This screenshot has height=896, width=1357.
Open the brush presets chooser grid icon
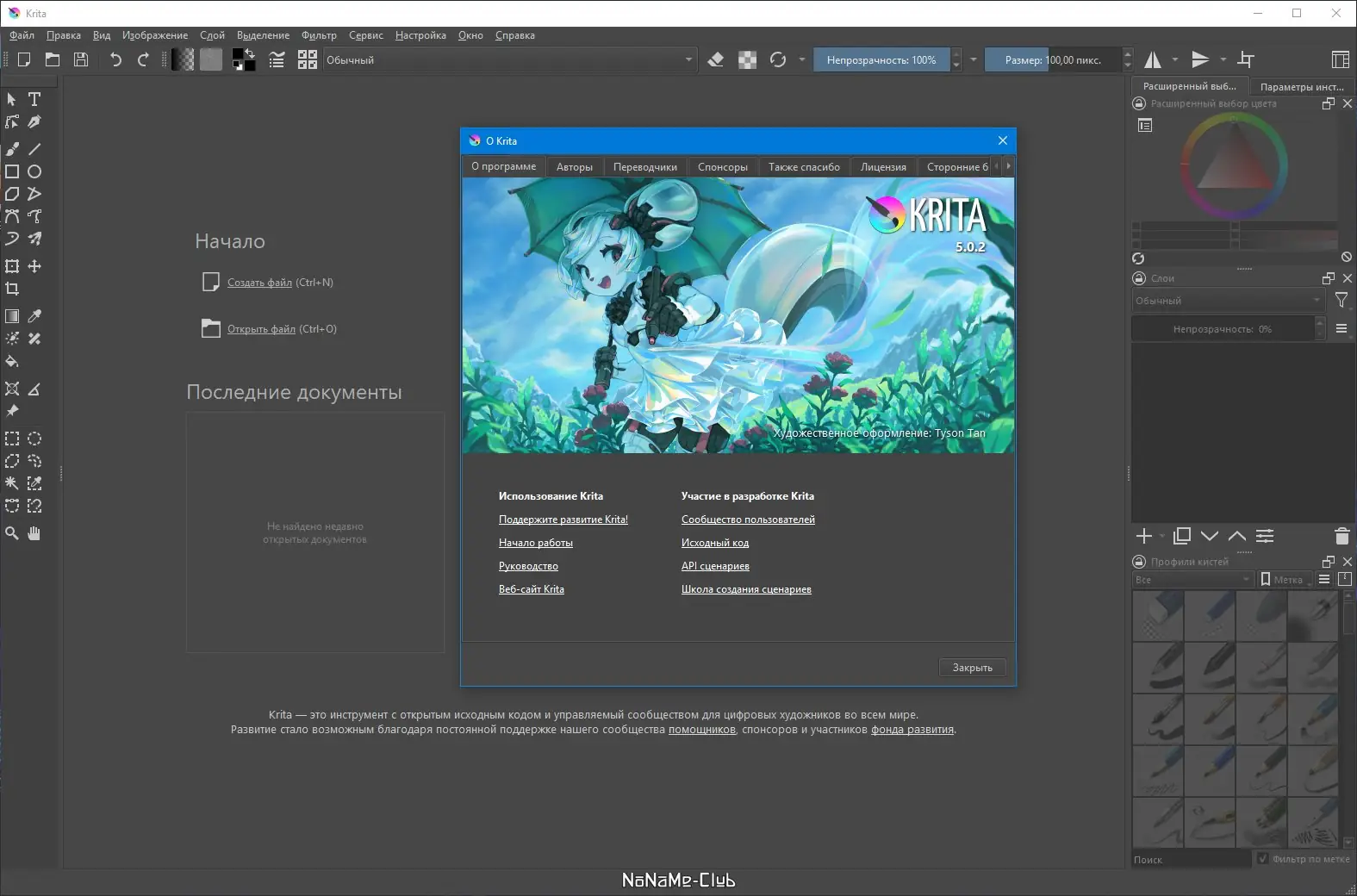[308, 59]
